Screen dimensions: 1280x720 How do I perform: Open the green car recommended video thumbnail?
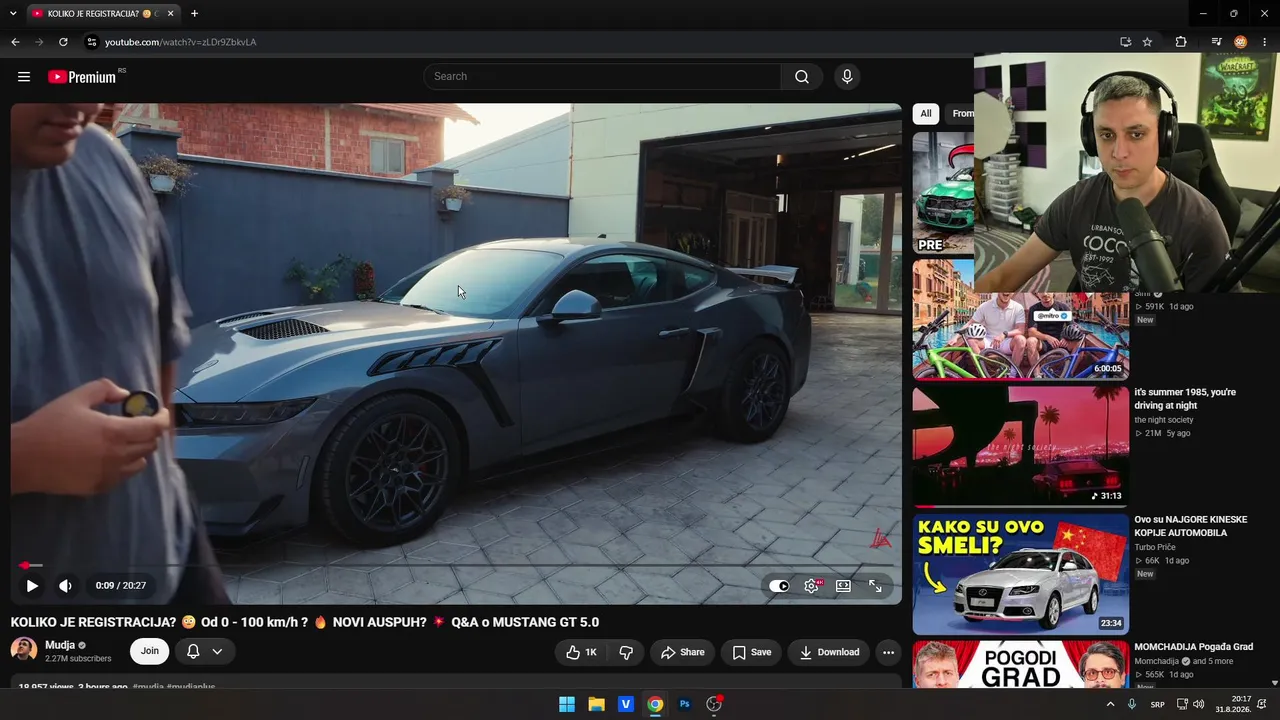943,193
